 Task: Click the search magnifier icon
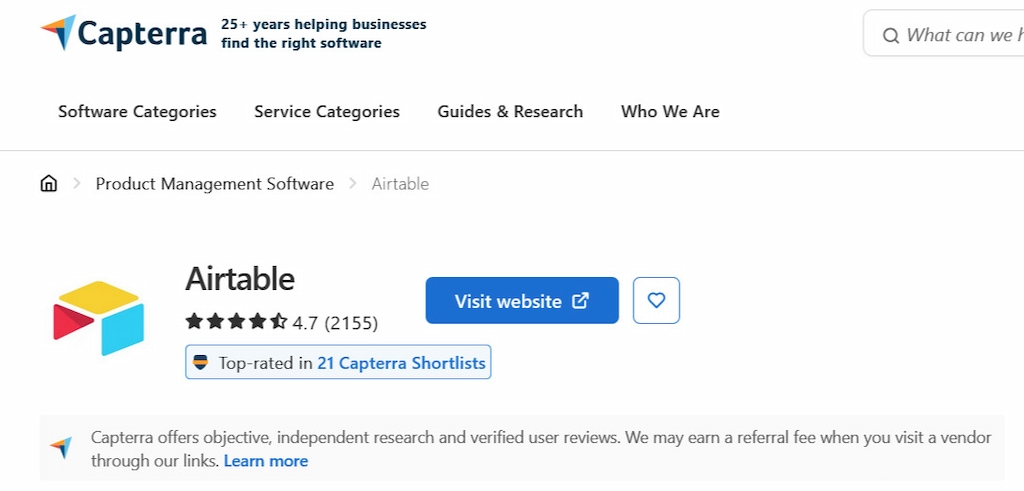click(x=890, y=36)
